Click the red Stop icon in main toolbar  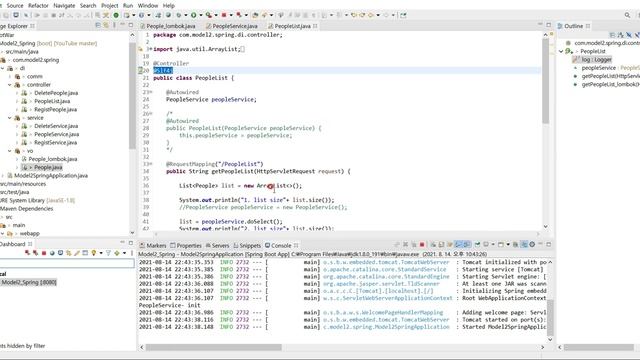224,15
